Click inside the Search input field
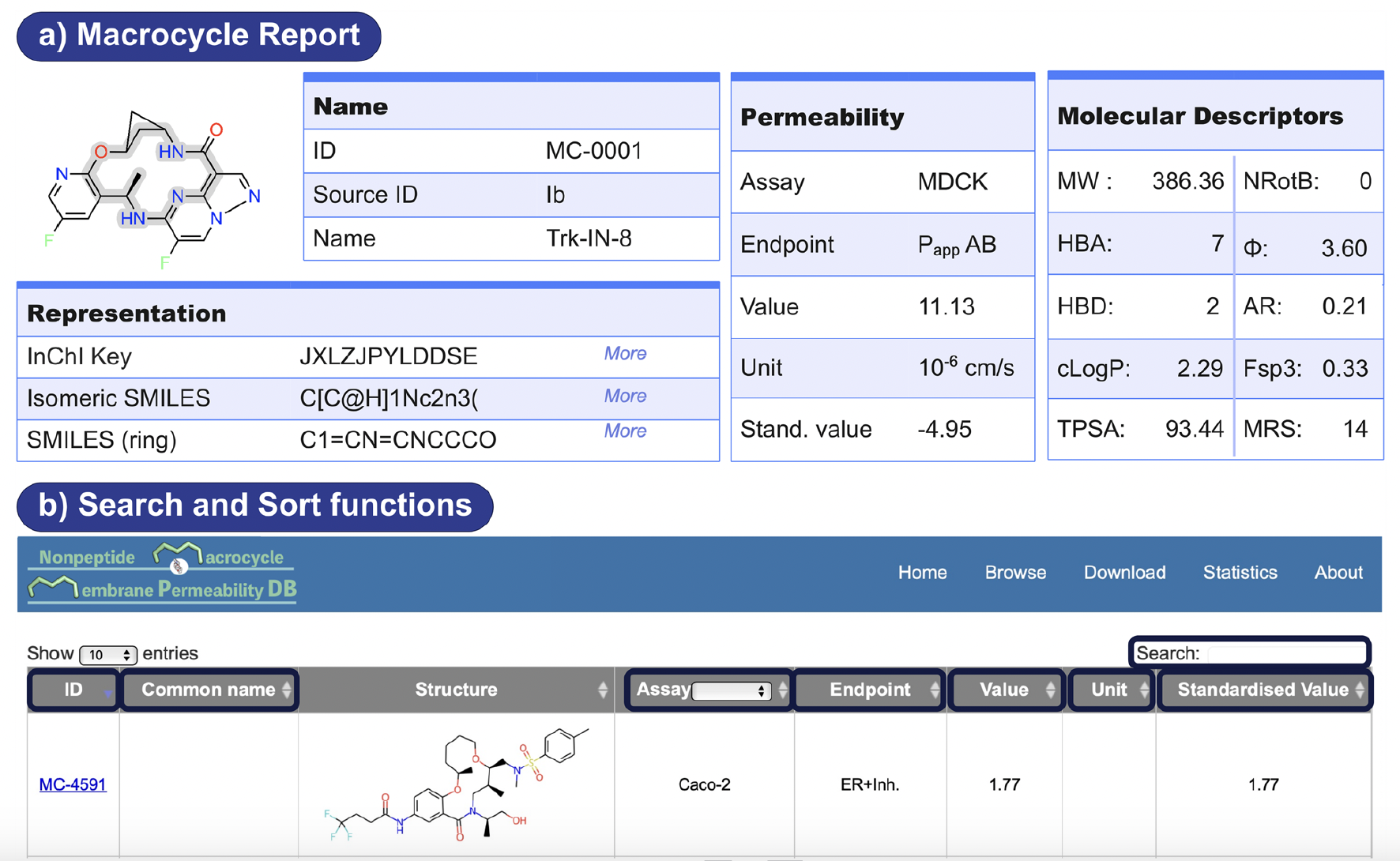The height and width of the screenshot is (861, 1400). pos(1285,654)
